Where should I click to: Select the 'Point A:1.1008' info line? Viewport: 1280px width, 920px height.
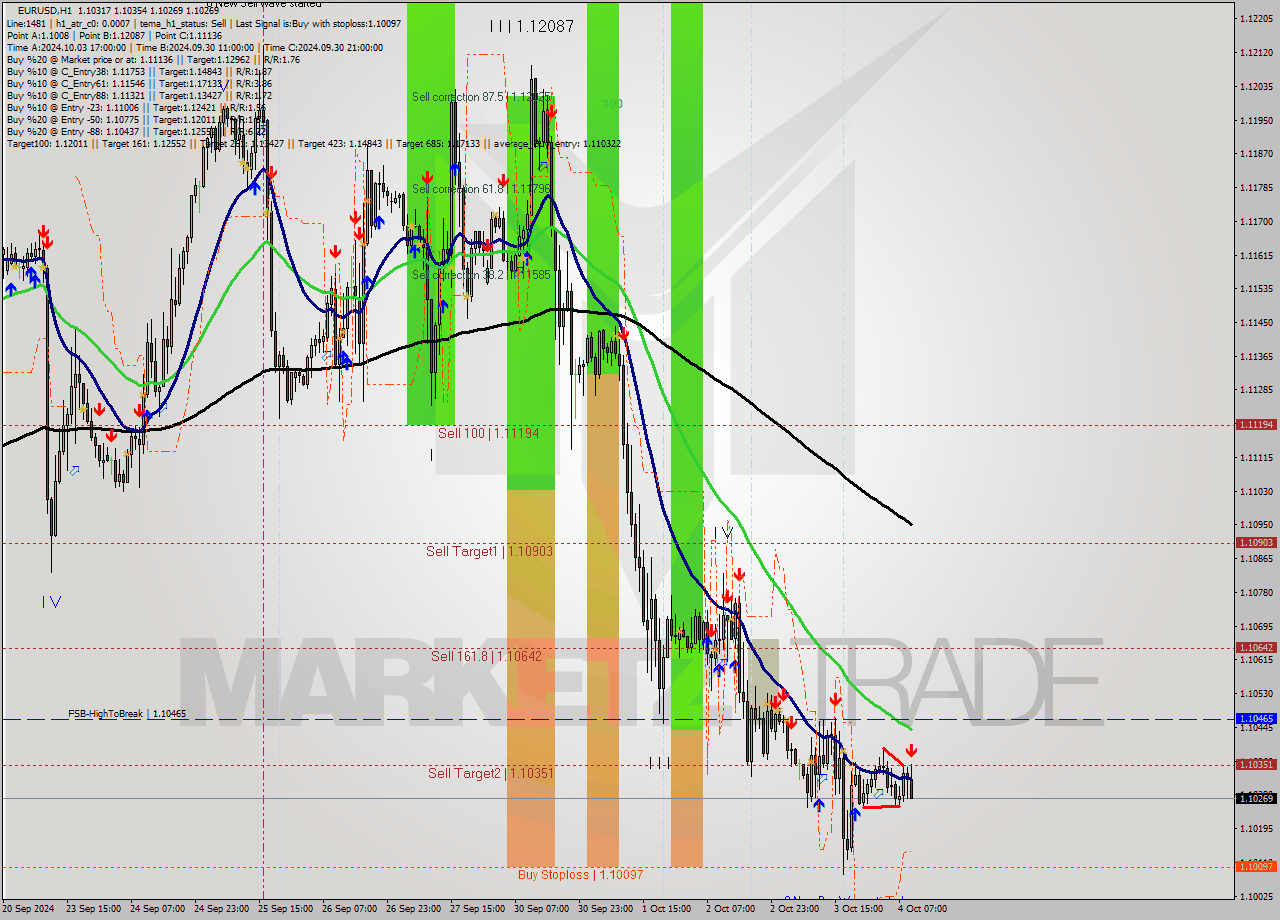(x=114, y=35)
